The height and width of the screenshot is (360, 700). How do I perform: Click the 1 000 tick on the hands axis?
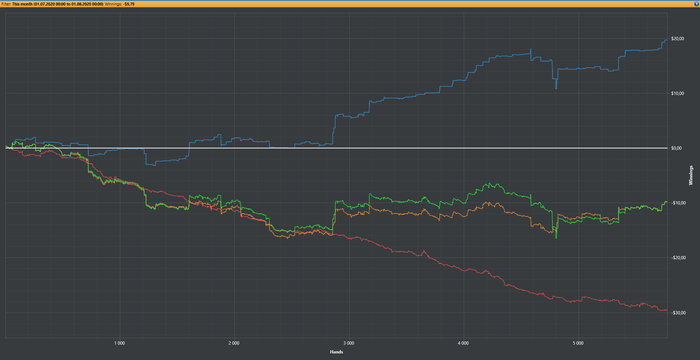click(119, 343)
